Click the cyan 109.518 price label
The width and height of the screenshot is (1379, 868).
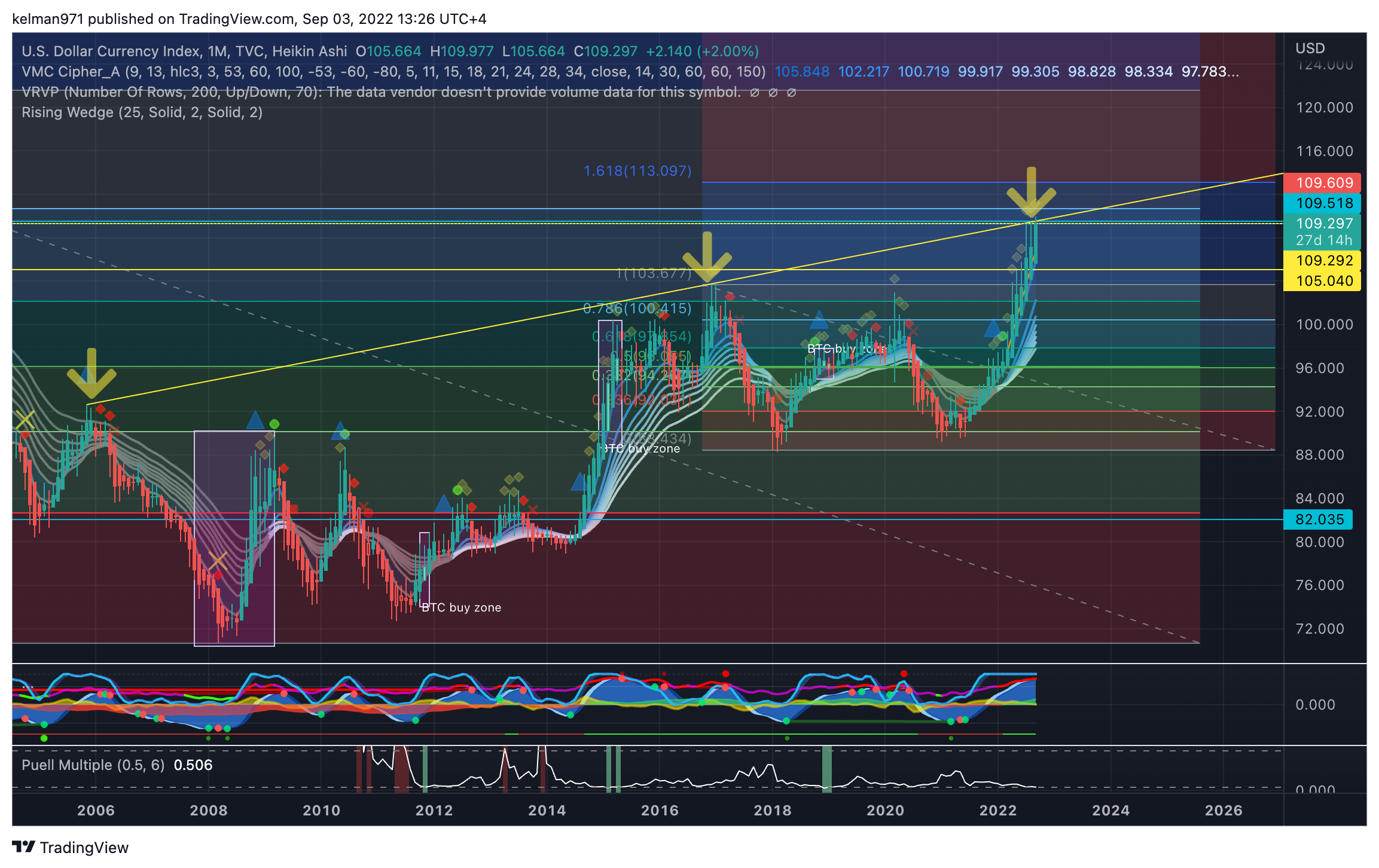[1322, 203]
